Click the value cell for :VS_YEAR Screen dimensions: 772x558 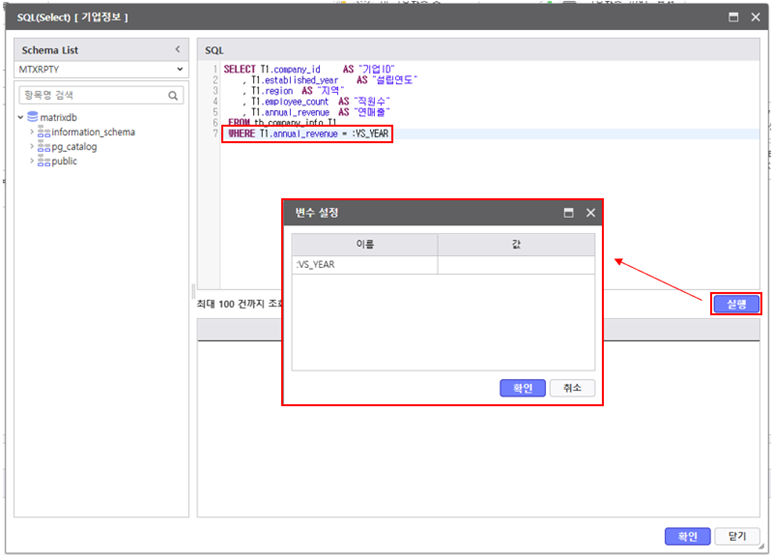coord(515,265)
